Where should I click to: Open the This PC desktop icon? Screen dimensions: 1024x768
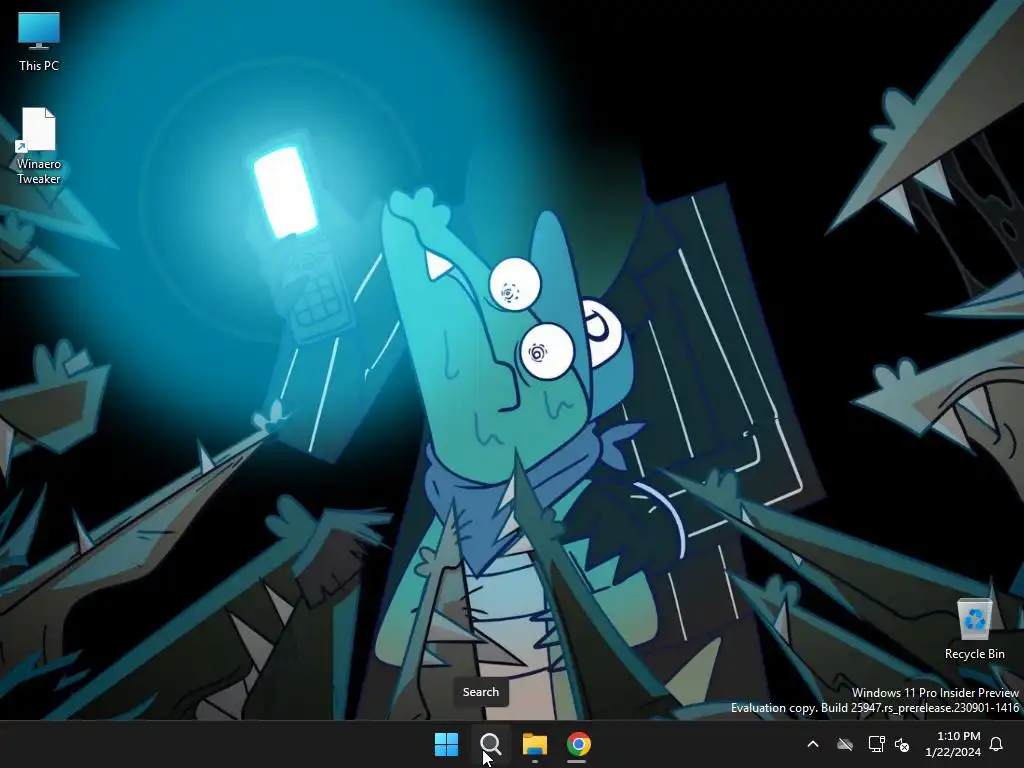pos(39,41)
